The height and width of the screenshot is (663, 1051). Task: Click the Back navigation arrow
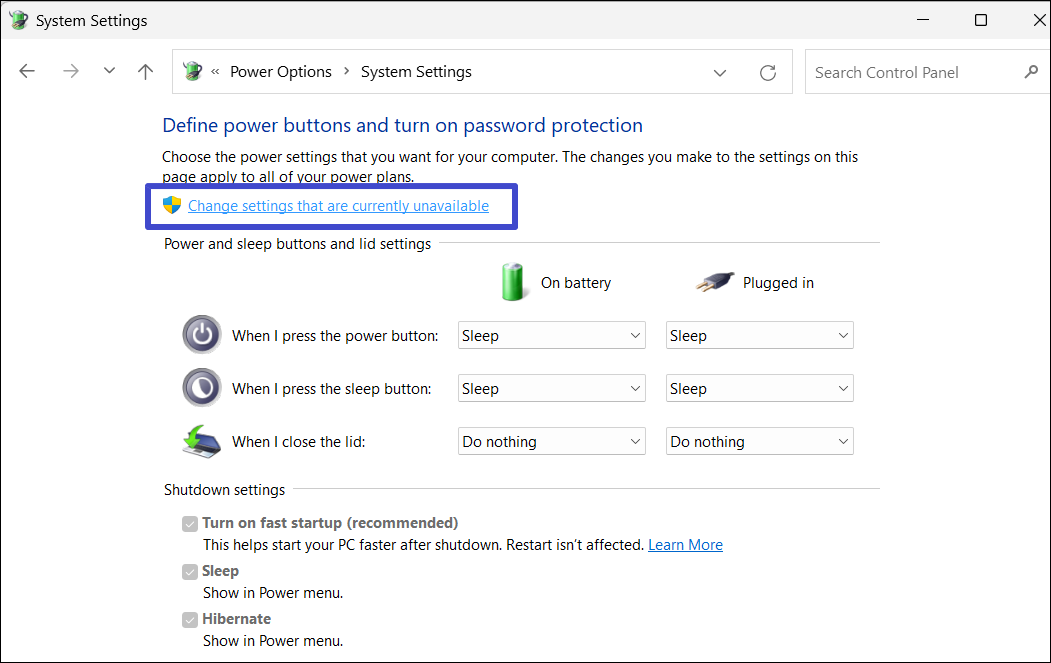click(27, 72)
